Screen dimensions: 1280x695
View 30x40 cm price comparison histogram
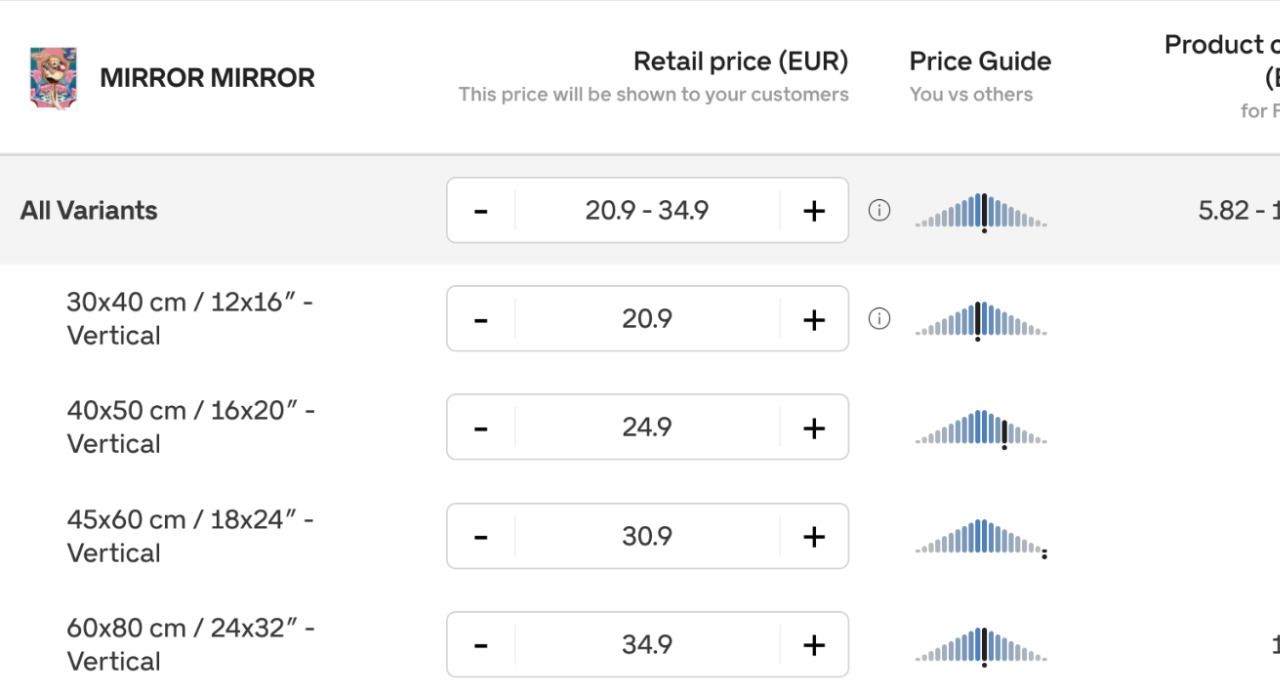pyautogui.click(x=980, y=318)
